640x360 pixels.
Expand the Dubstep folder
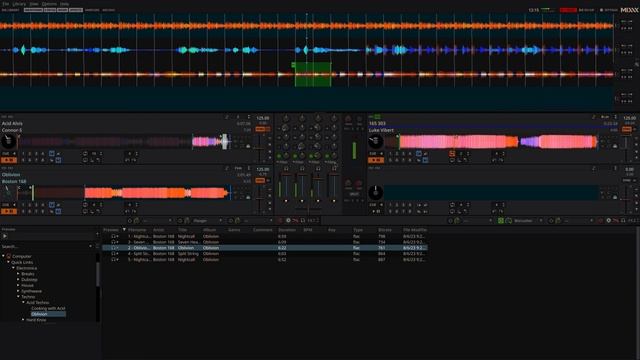[x=18, y=280]
